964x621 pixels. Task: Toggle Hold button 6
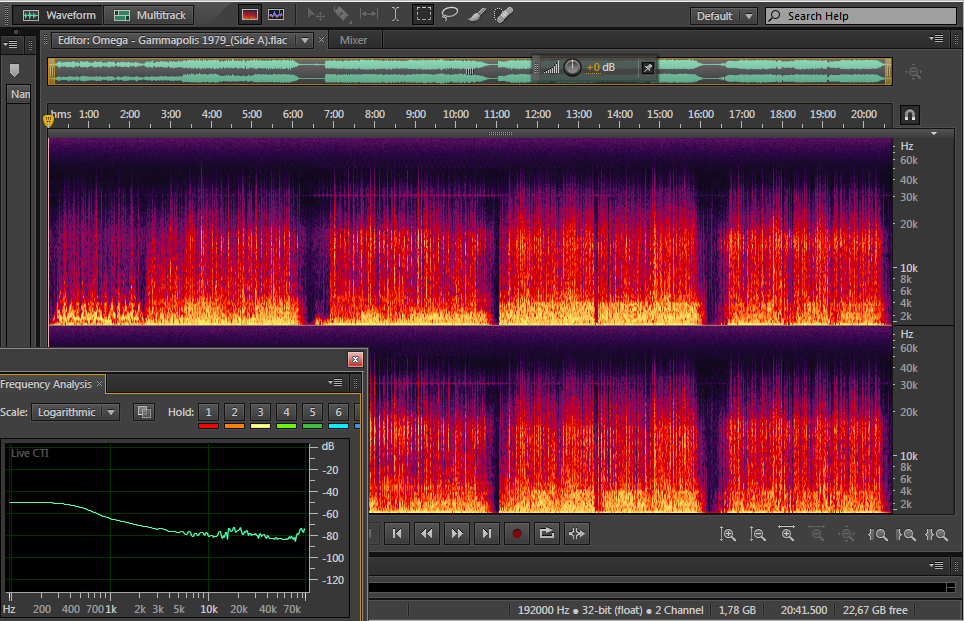(x=338, y=412)
